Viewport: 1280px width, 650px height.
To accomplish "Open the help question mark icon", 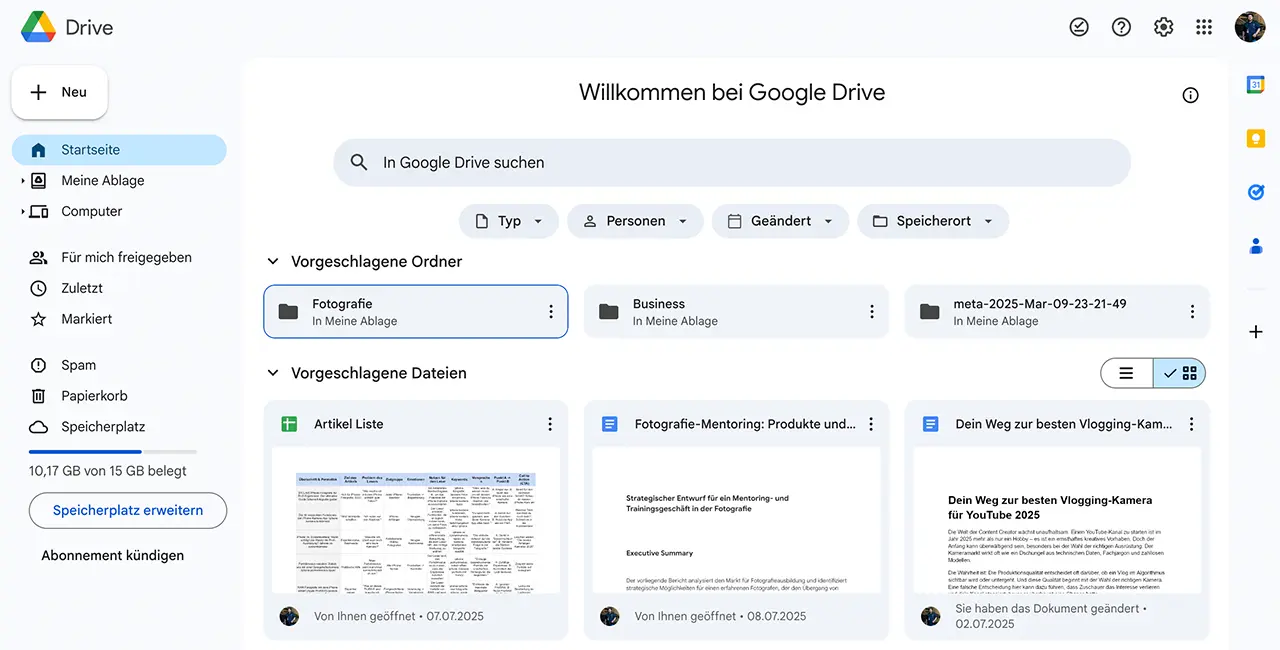I will pyautogui.click(x=1121, y=27).
